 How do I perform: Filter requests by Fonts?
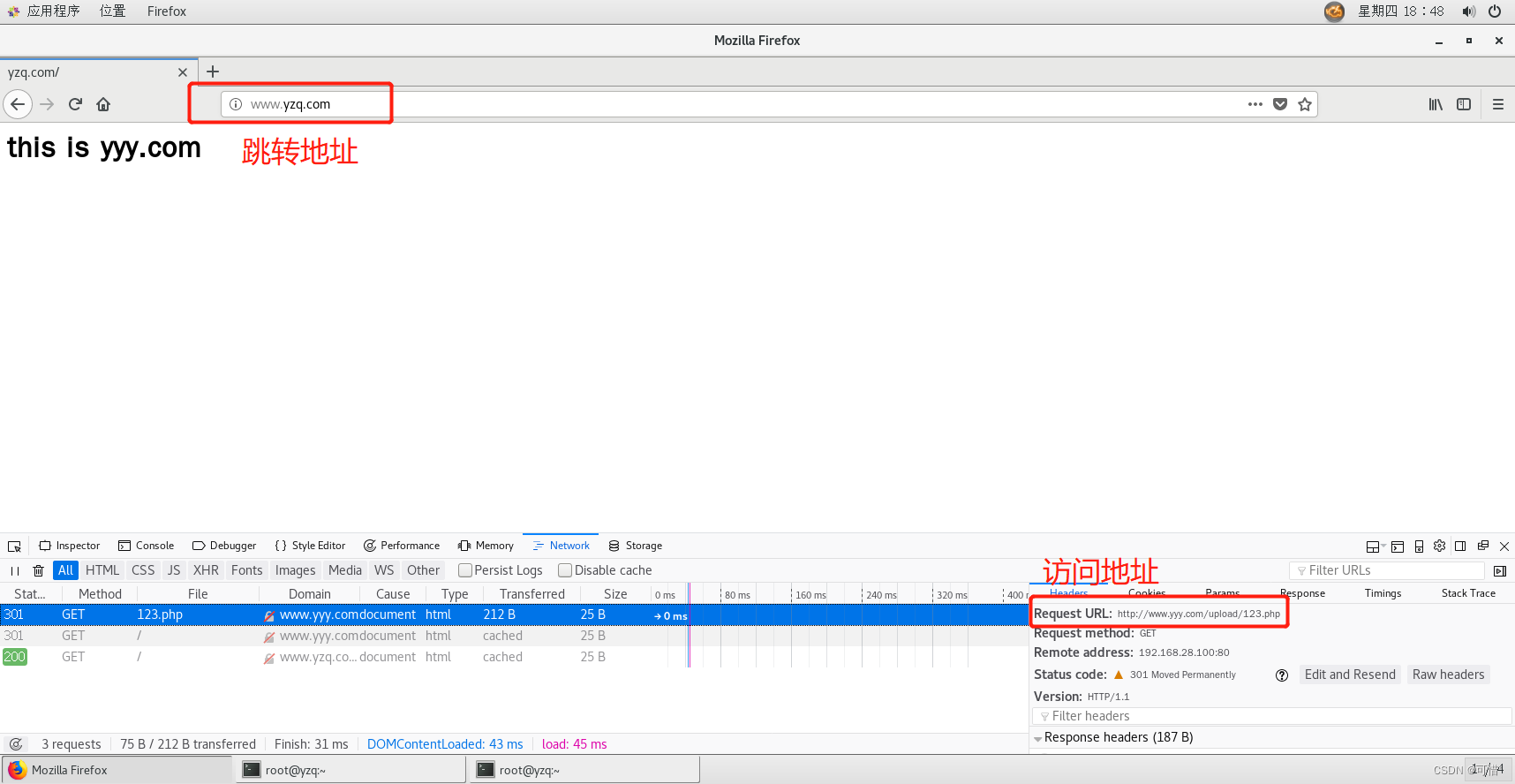tap(247, 570)
